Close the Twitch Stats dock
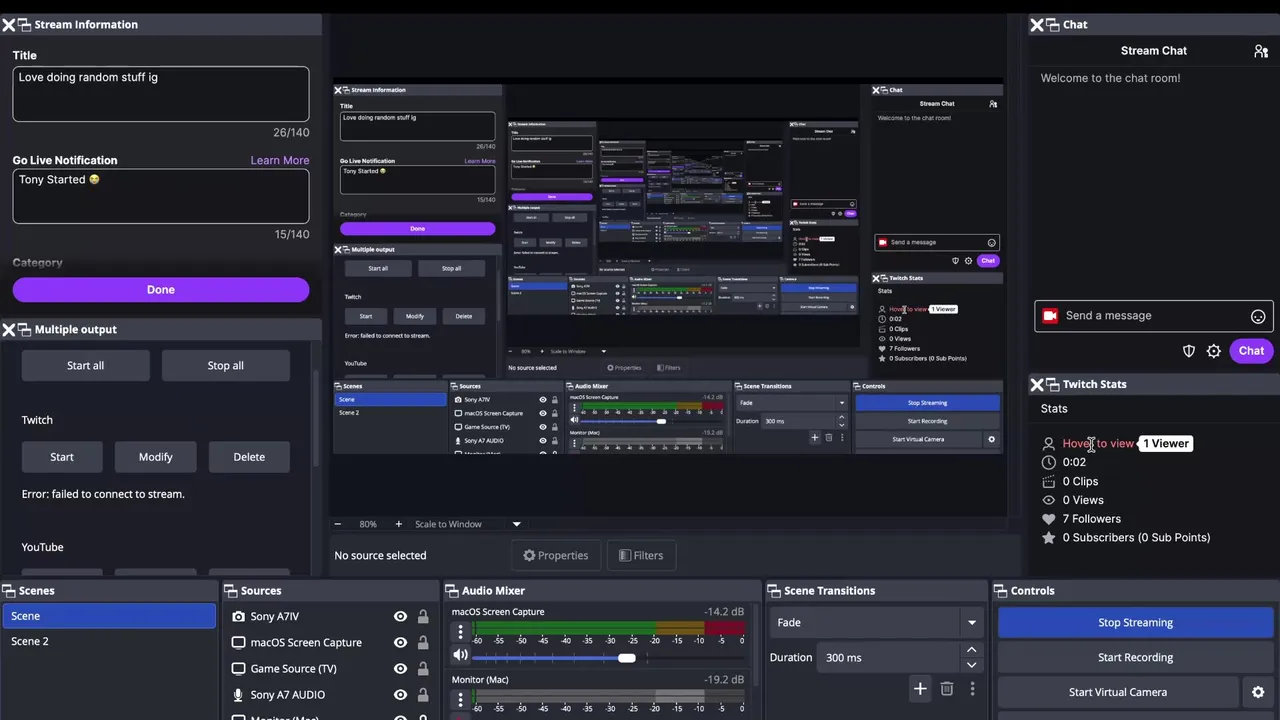1280x720 pixels. pyautogui.click(x=1037, y=384)
